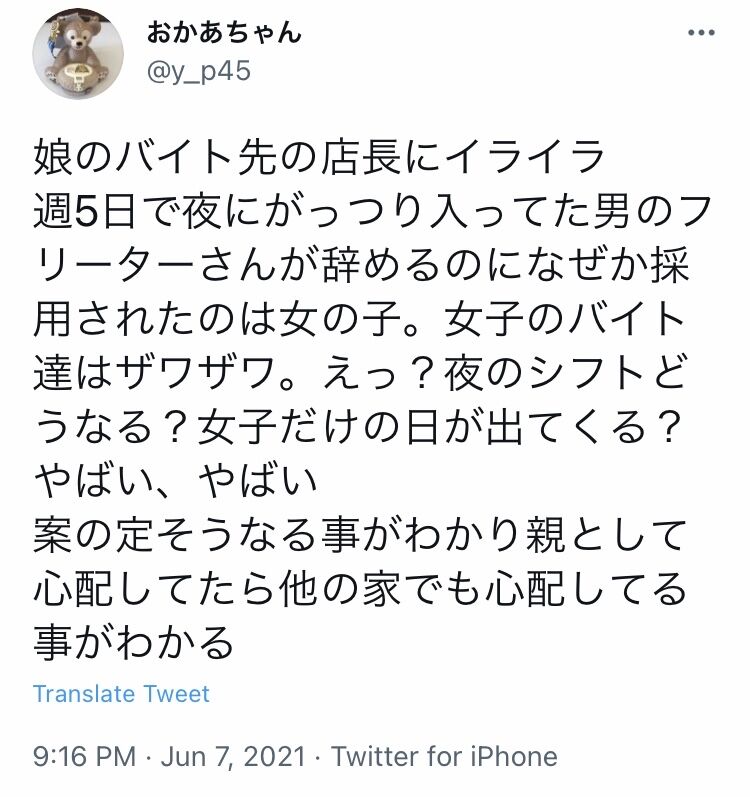The image size is (750, 797).
Task: Click the Jun 7, 2021 date
Action: click(233, 756)
